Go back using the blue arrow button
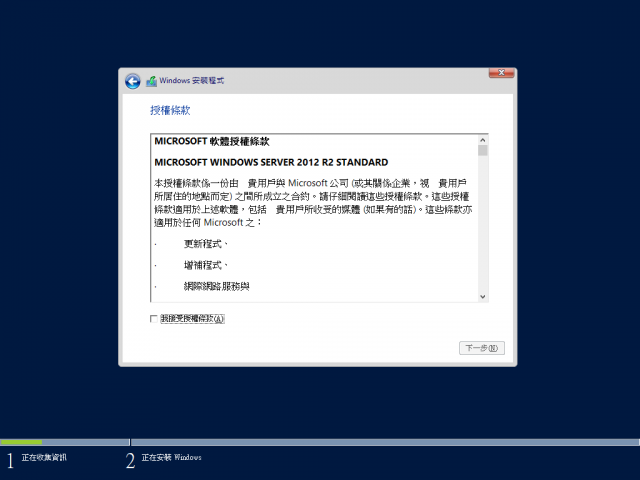The width and height of the screenshot is (640, 480). pos(133,81)
